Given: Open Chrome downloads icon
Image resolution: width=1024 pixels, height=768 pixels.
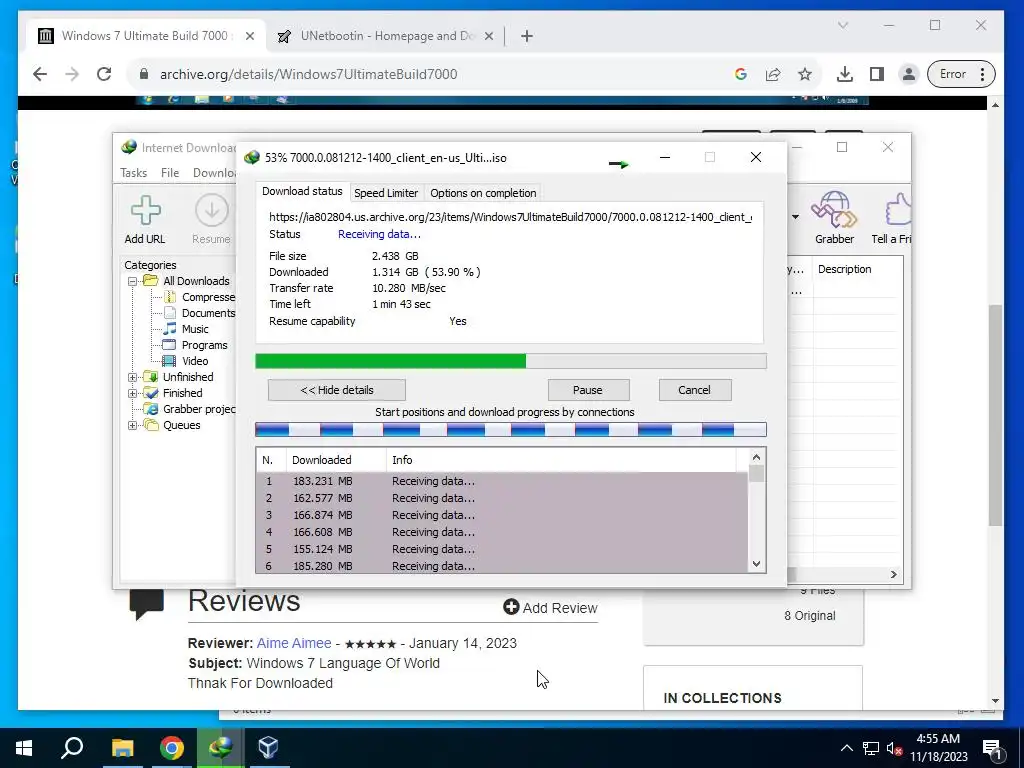Looking at the screenshot, I should pyautogui.click(x=844, y=74).
